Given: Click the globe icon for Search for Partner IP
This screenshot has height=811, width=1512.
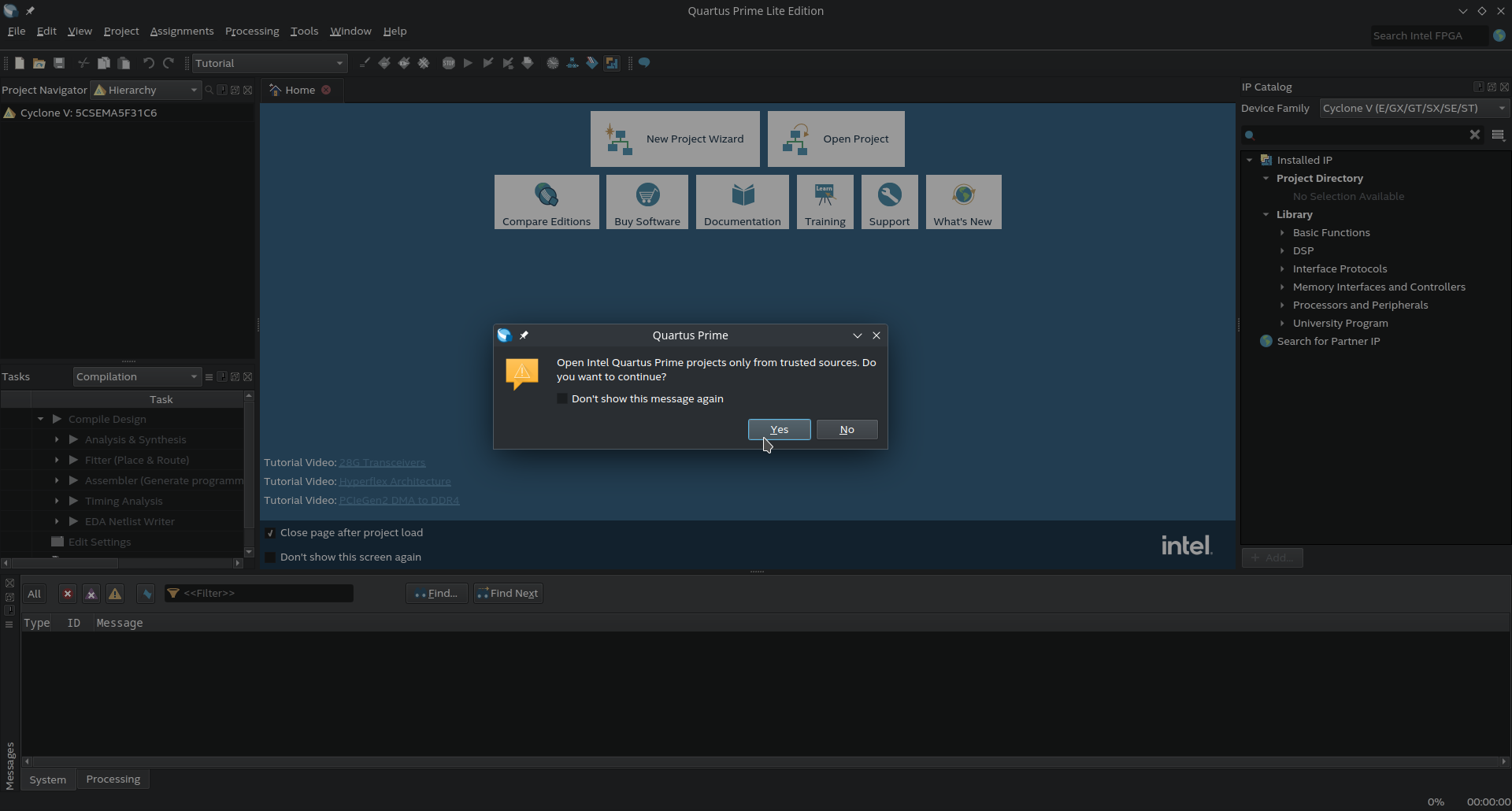Looking at the screenshot, I should point(1266,341).
